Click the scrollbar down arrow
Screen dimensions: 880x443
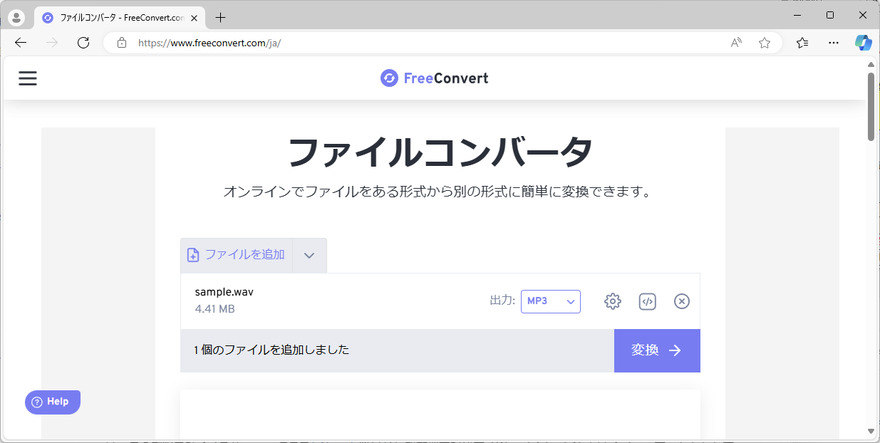tap(871, 431)
